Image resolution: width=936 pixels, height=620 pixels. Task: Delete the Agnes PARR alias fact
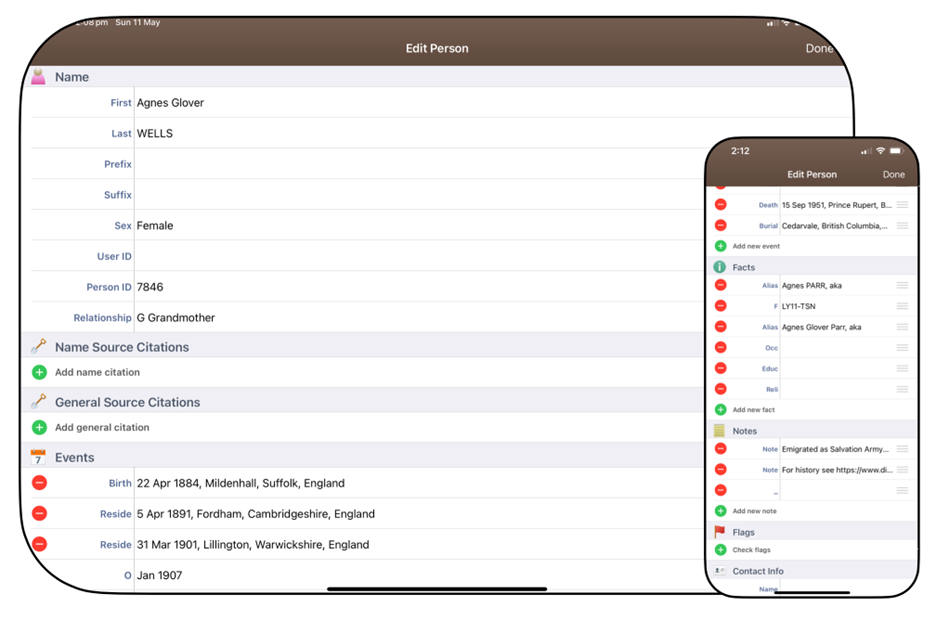[720, 286]
